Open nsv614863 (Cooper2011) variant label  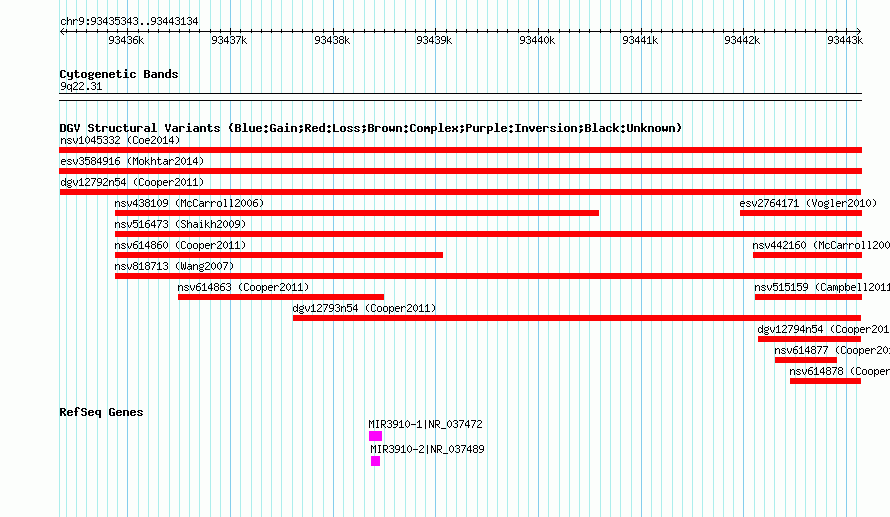click(243, 287)
